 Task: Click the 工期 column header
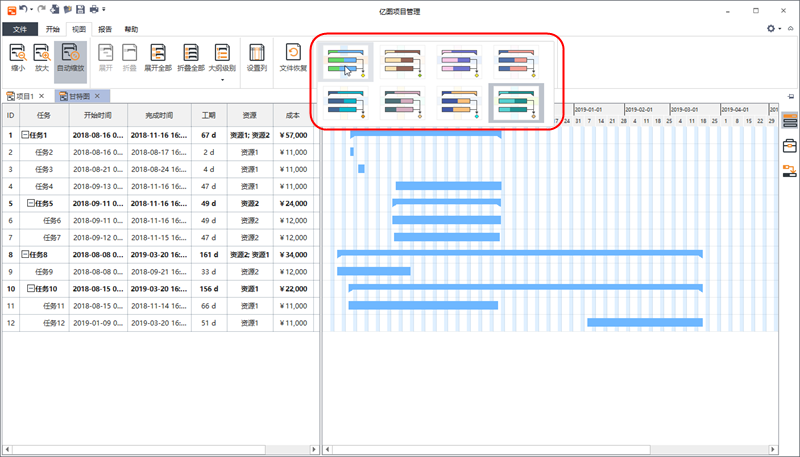pyautogui.click(x=209, y=116)
